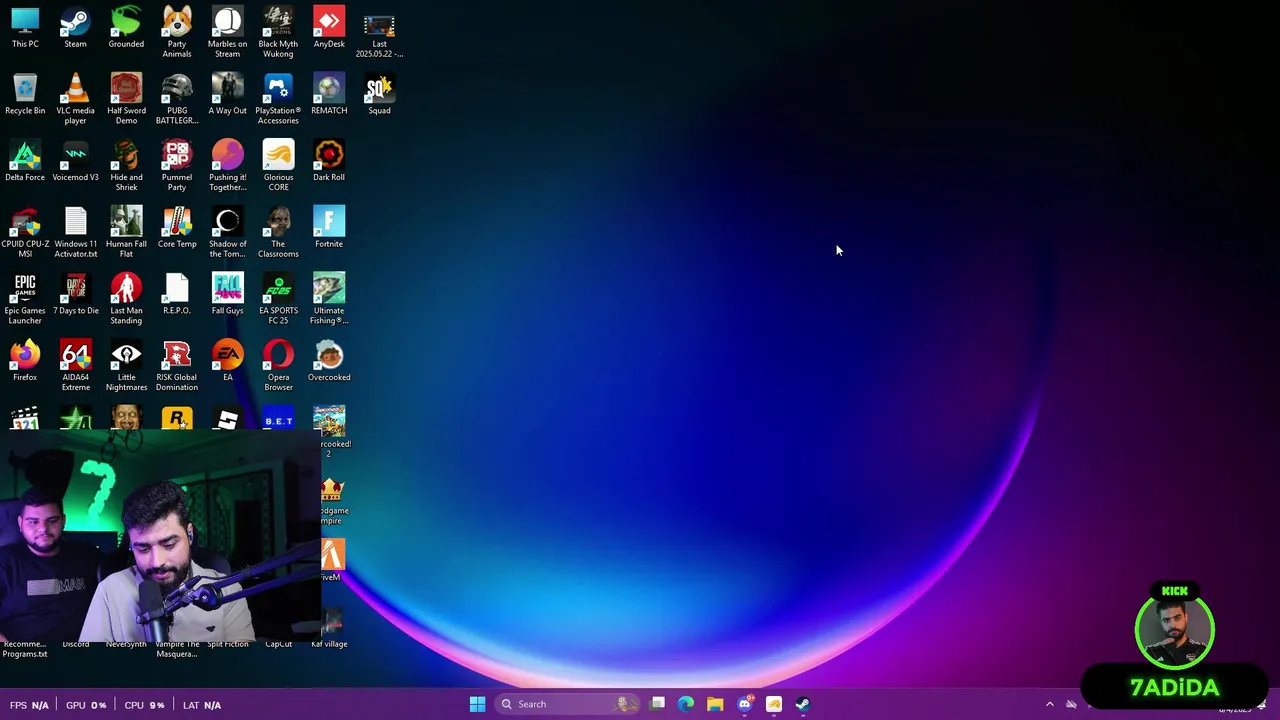Select 7 Days to Die shortcut
Viewport: 1280px width, 720px height.
[x=75, y=294]
